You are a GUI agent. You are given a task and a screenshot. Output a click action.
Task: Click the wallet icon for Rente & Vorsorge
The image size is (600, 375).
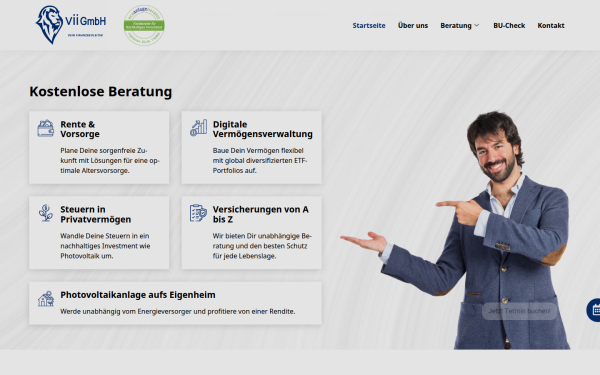46,128
